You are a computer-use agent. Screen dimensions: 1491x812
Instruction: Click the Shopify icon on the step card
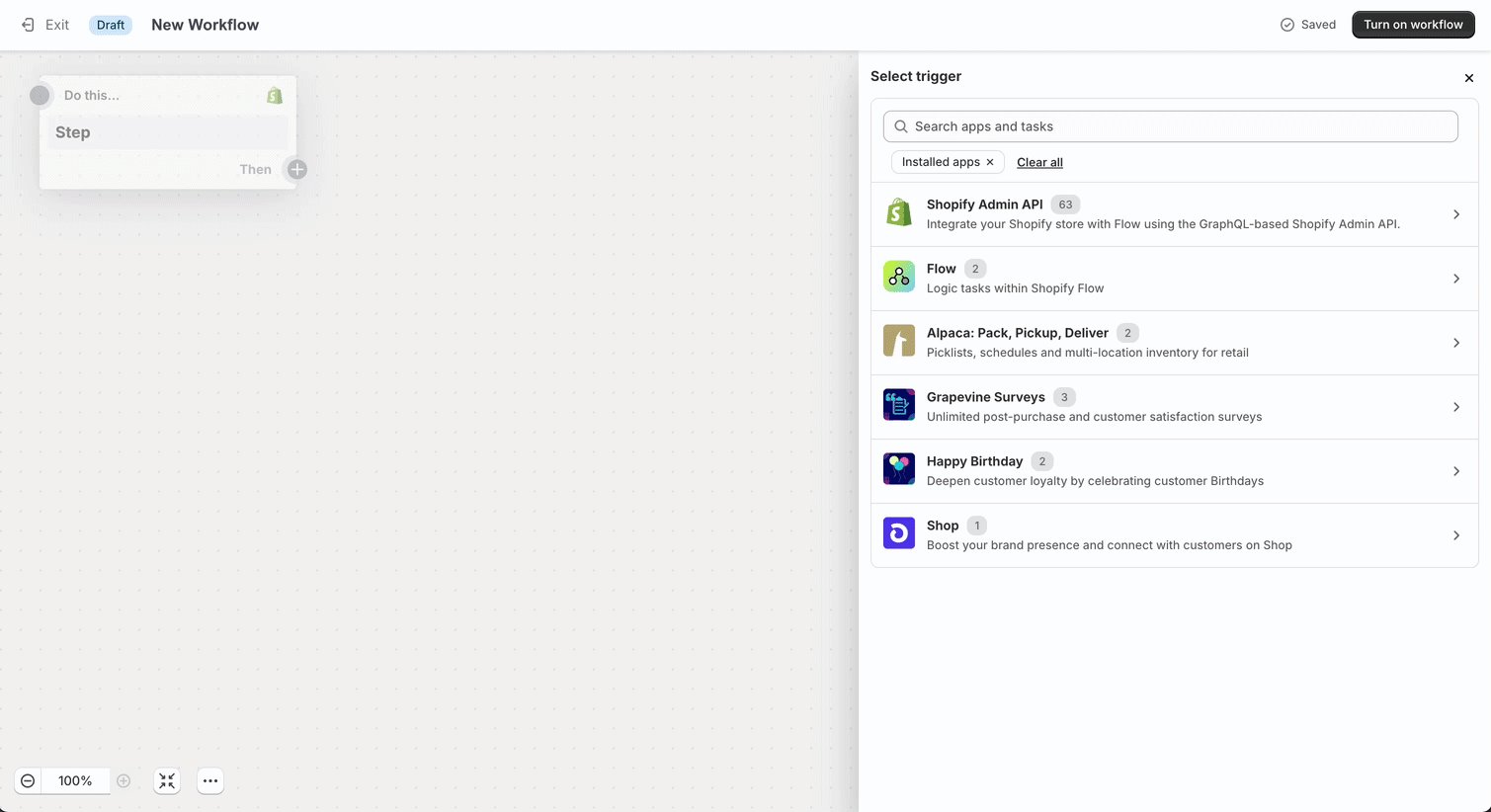(275, 96)
